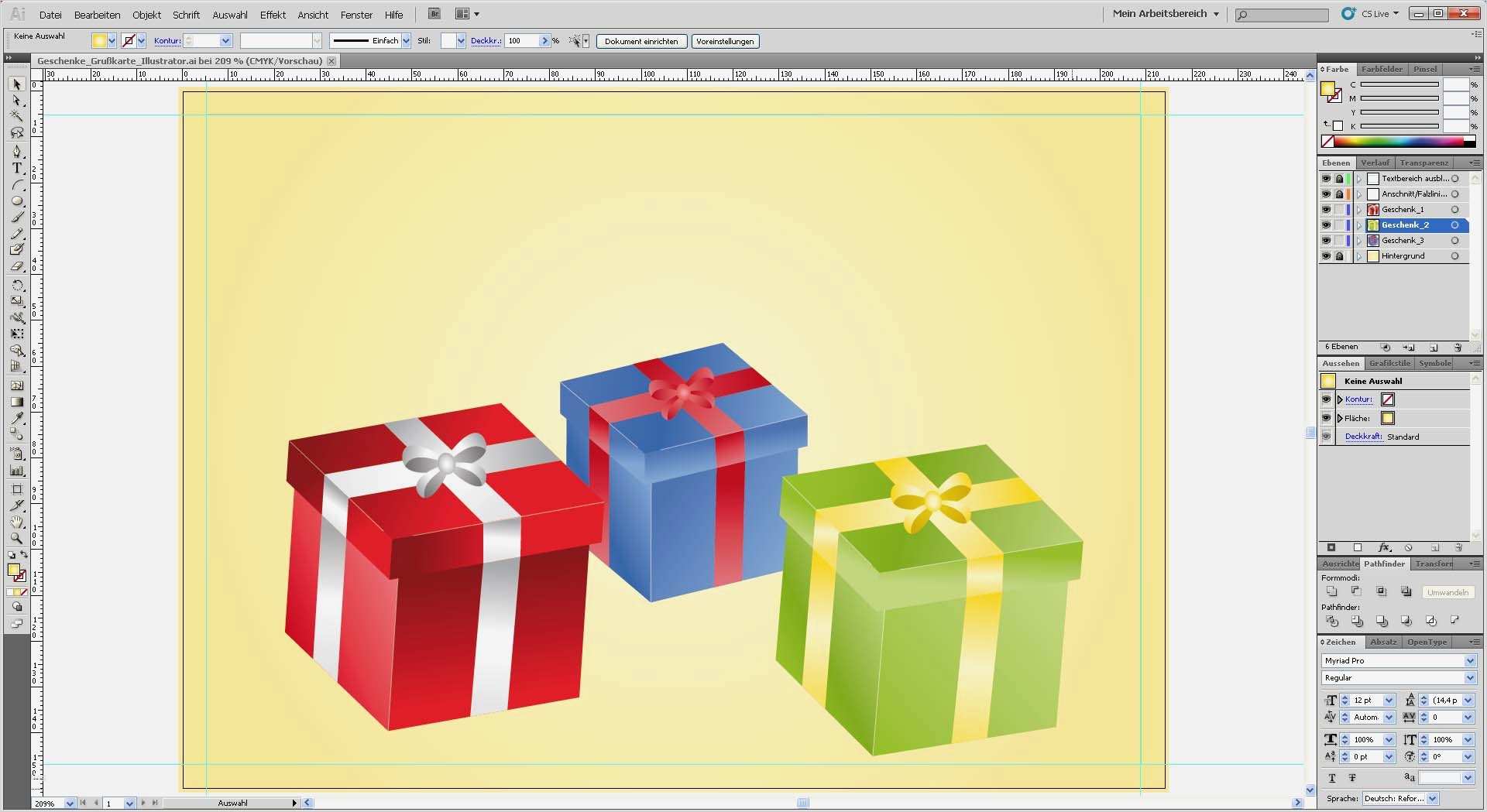Click the trash icon in Ebenen panel

(x=1458, y=348)
